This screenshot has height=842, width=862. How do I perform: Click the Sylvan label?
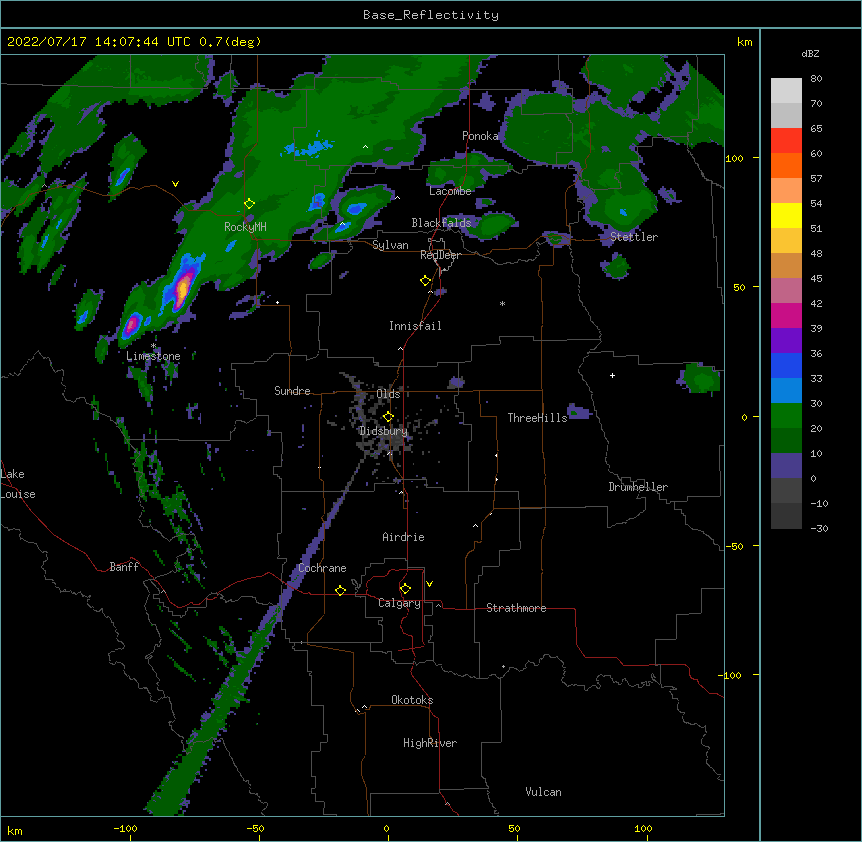pyautogui.click(x=390, y=245)
